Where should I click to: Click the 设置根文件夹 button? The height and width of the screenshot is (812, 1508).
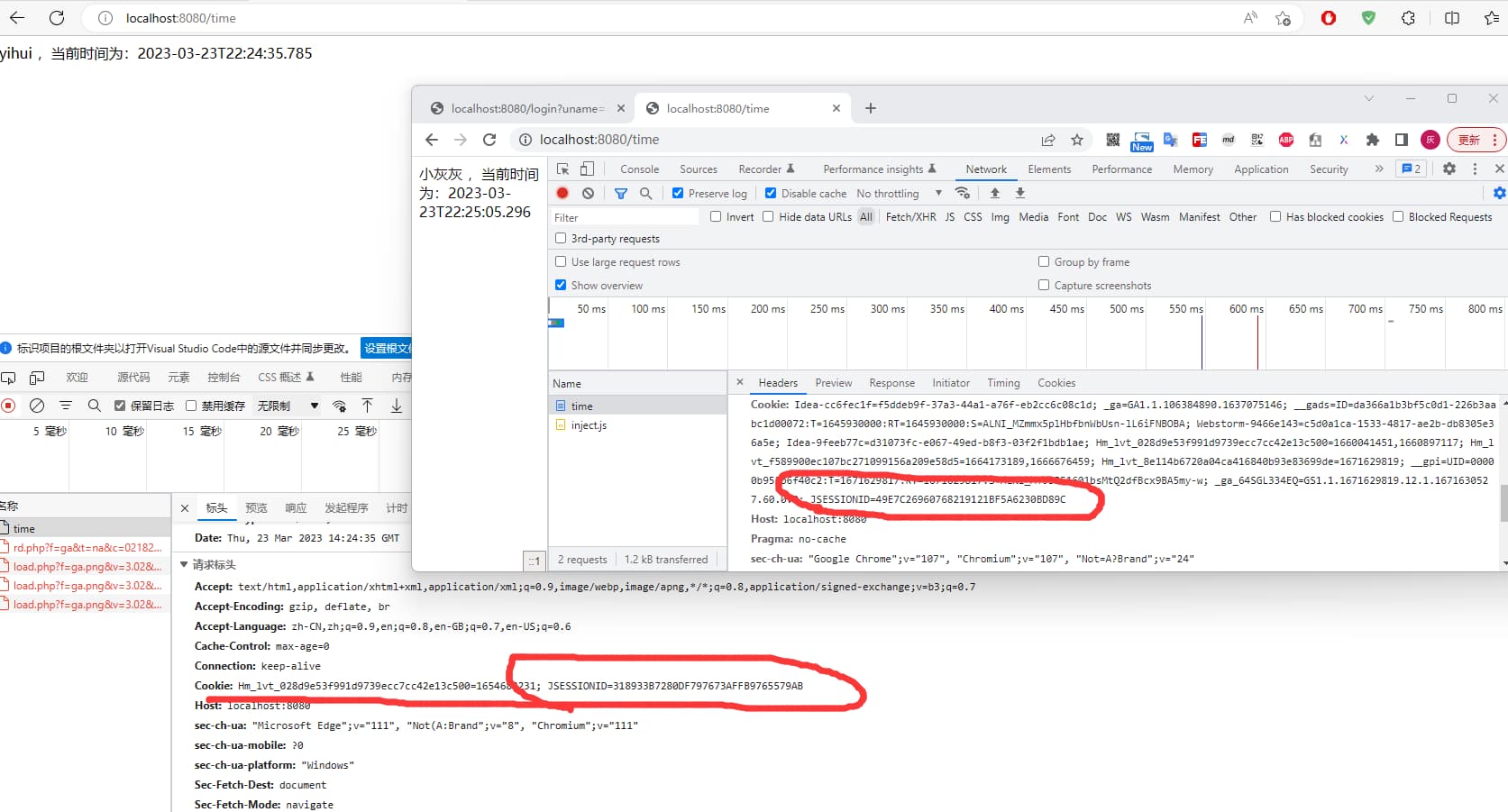[x=386, y=348]
